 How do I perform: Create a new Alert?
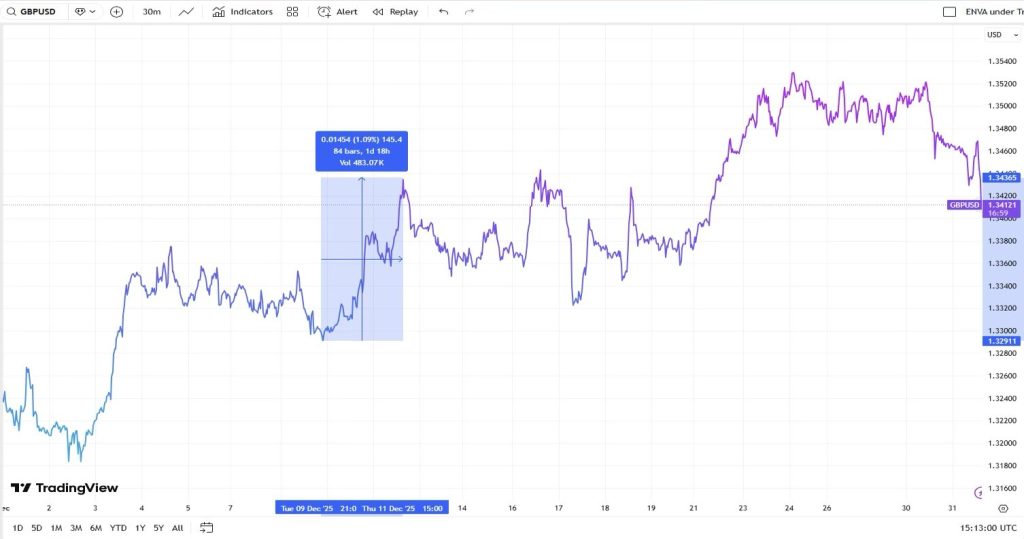pyautogui.click(x=337, y=12)
